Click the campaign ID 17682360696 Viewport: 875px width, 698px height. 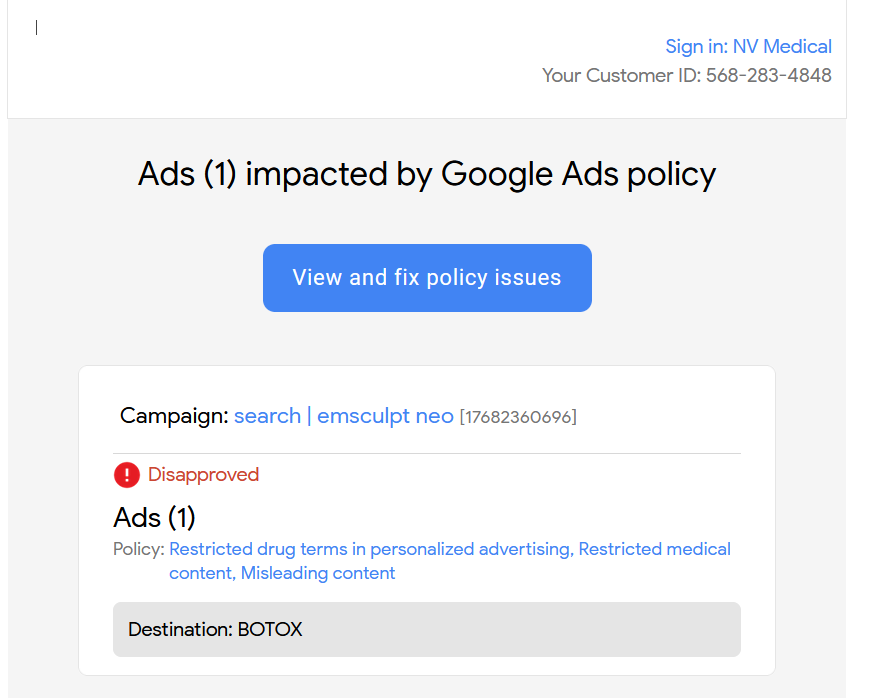518,417
